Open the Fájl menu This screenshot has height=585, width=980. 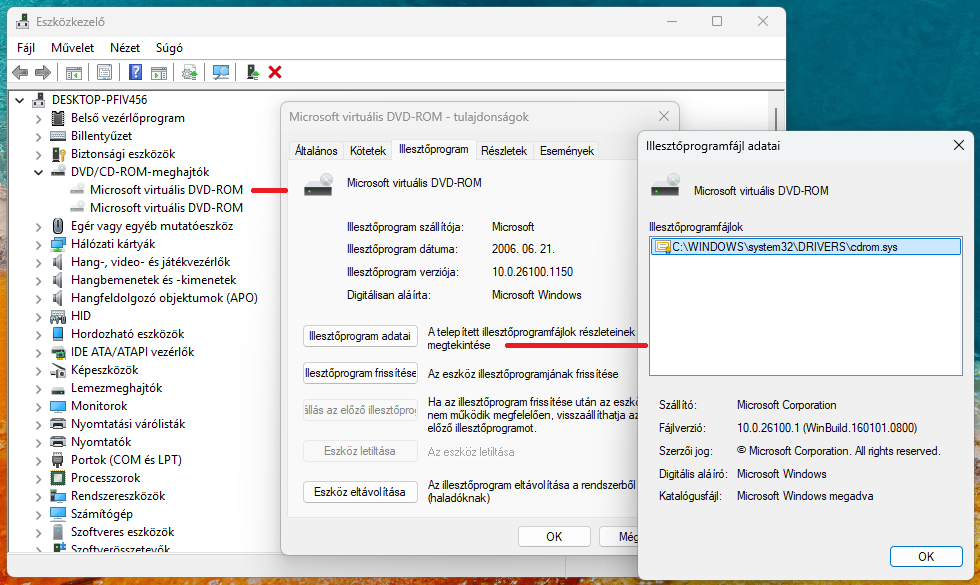click(x=26, y=48)
